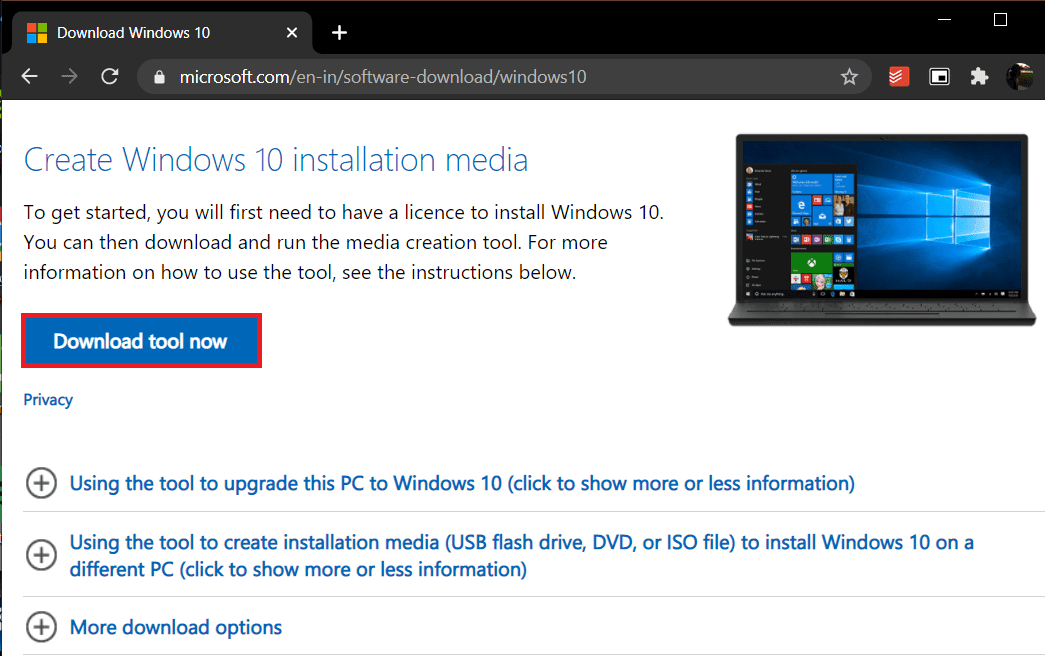The height and width of the screenshot is (656, 1045).
Task: Select the Download Windows 10 tab
Action: point(162,33)
